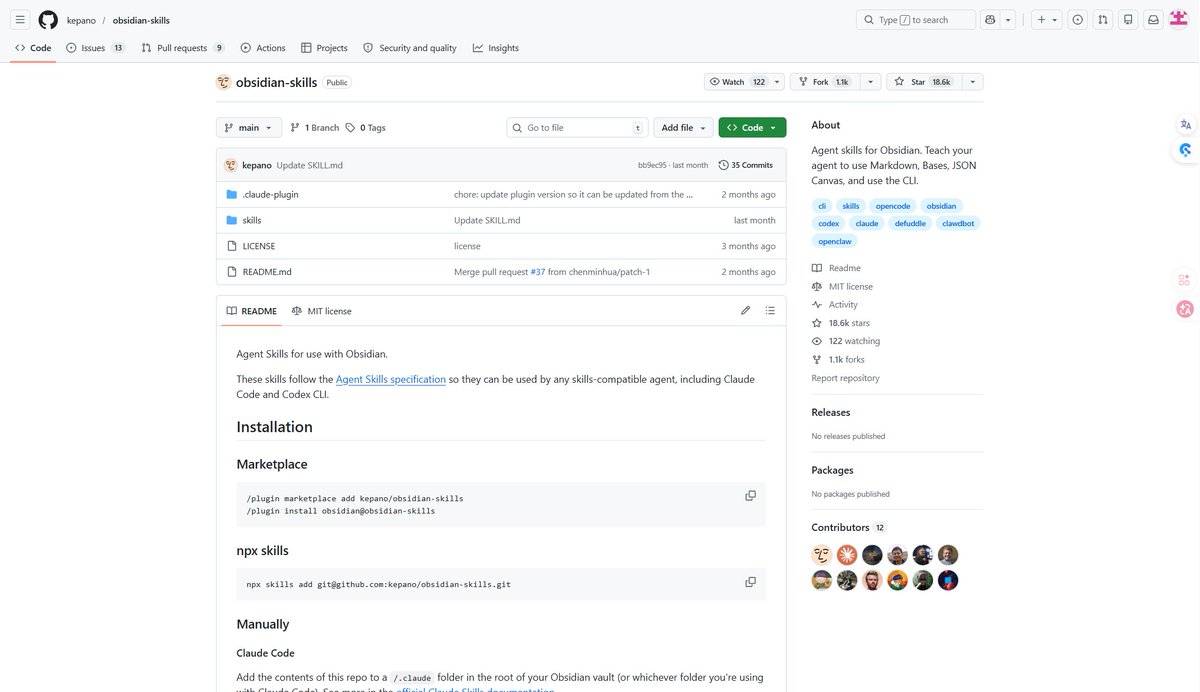Click the 1 Branch link
This screenshot has height=692, width=1200.
point(314,128)
